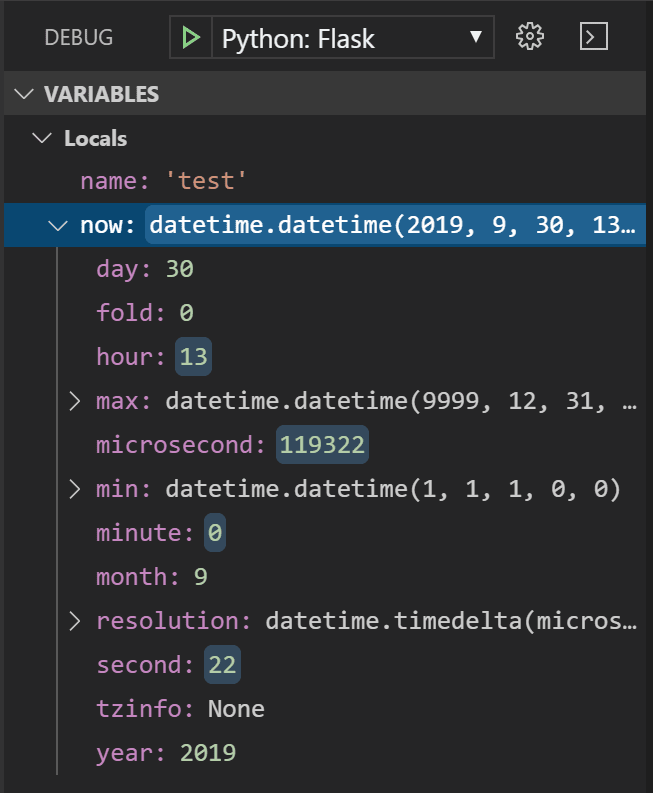653x793 pixels.
Task: Start debugging with the green play icon
Action: (x=190, y=39)
